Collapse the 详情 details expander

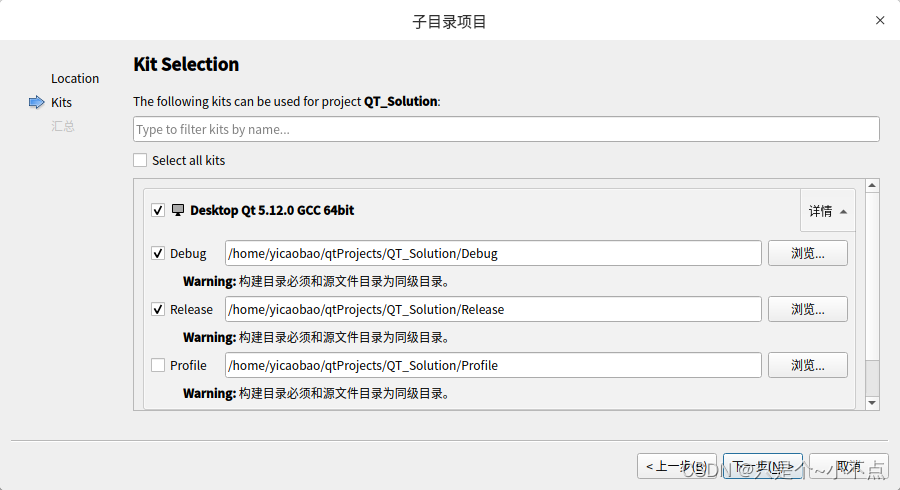828,211
